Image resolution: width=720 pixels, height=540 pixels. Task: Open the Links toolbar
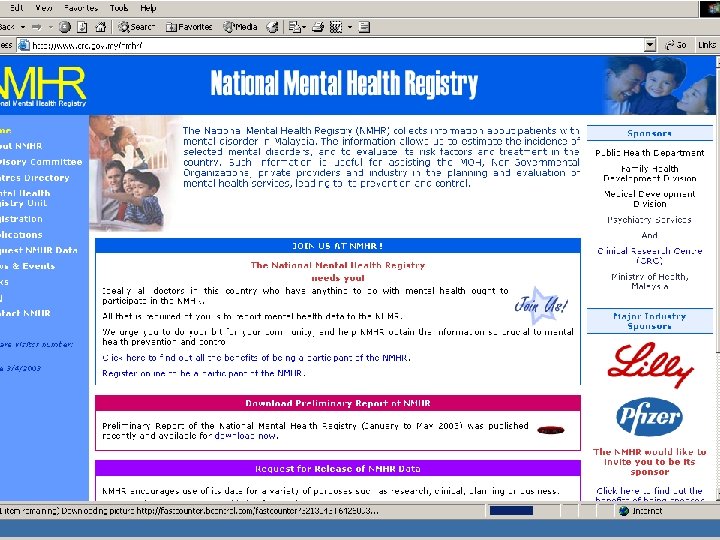[707, 45]
